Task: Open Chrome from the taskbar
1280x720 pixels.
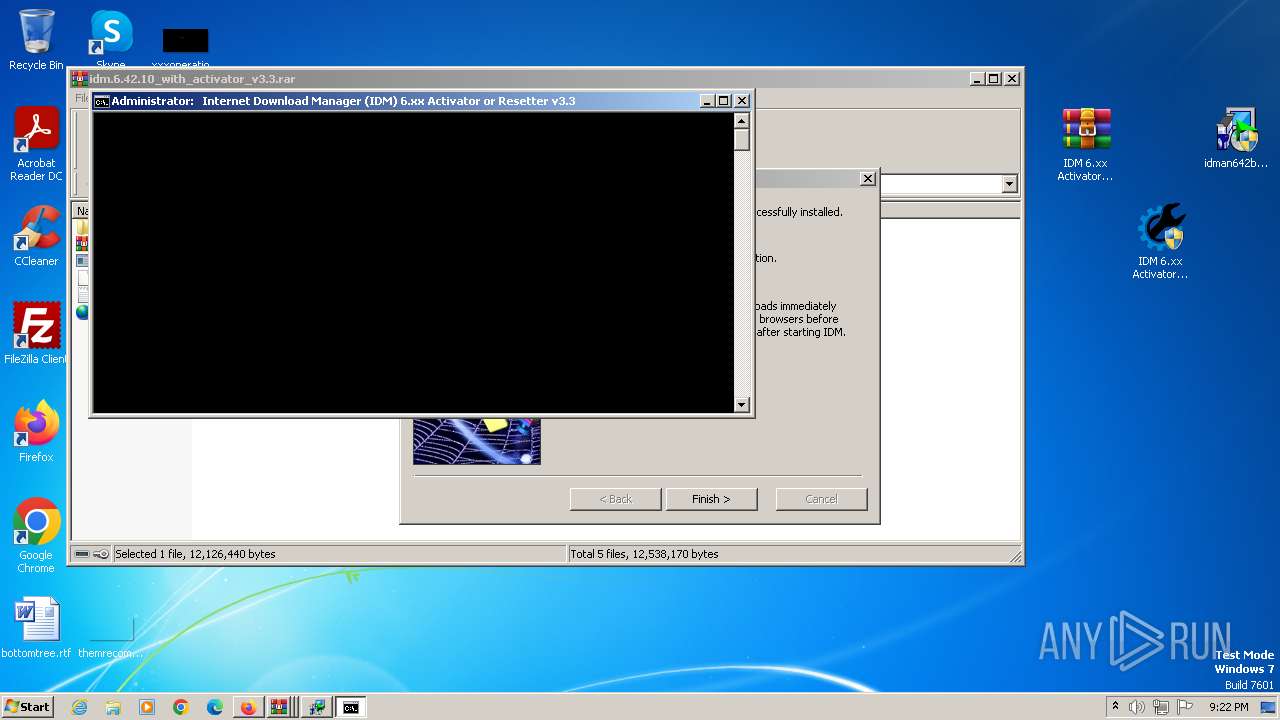Action: [x=181, y=707]
